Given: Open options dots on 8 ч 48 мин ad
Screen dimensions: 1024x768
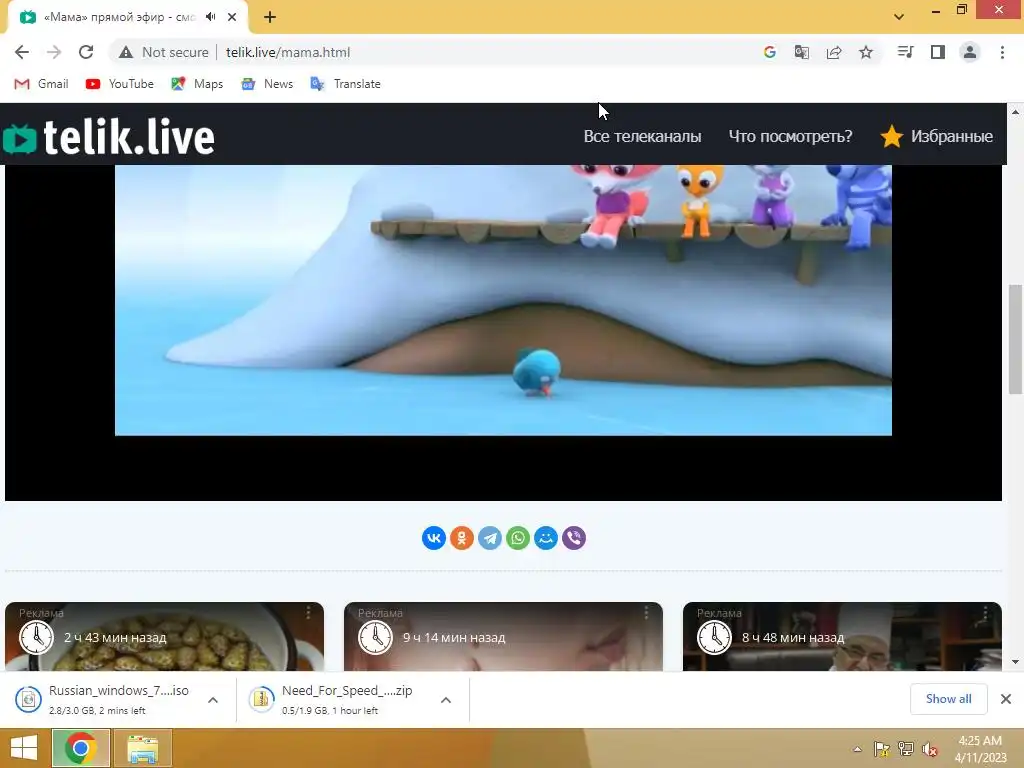Looking at the screenshot, I should click(x=985, y=613).
